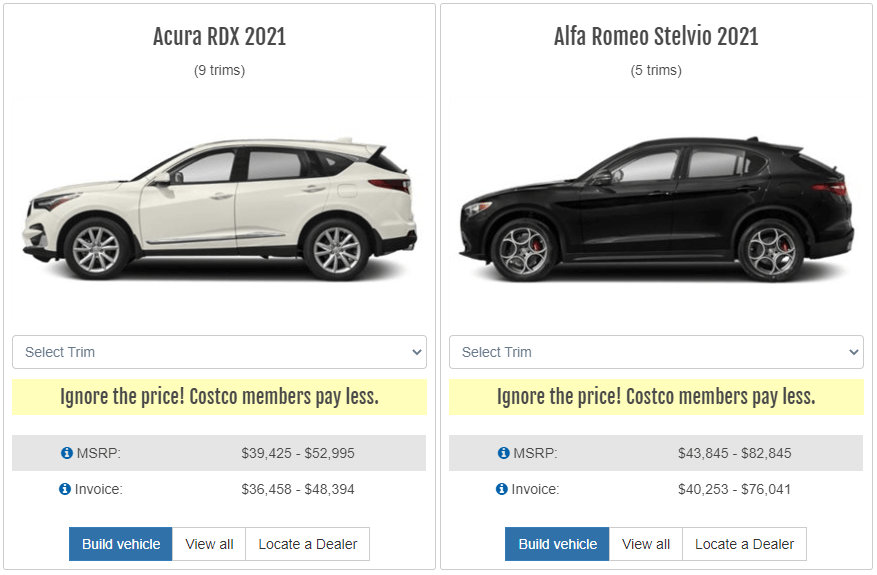Click the MSRP info icon for Acura RDX
This screenshot has width=877, height=575.
coord(67,453)
